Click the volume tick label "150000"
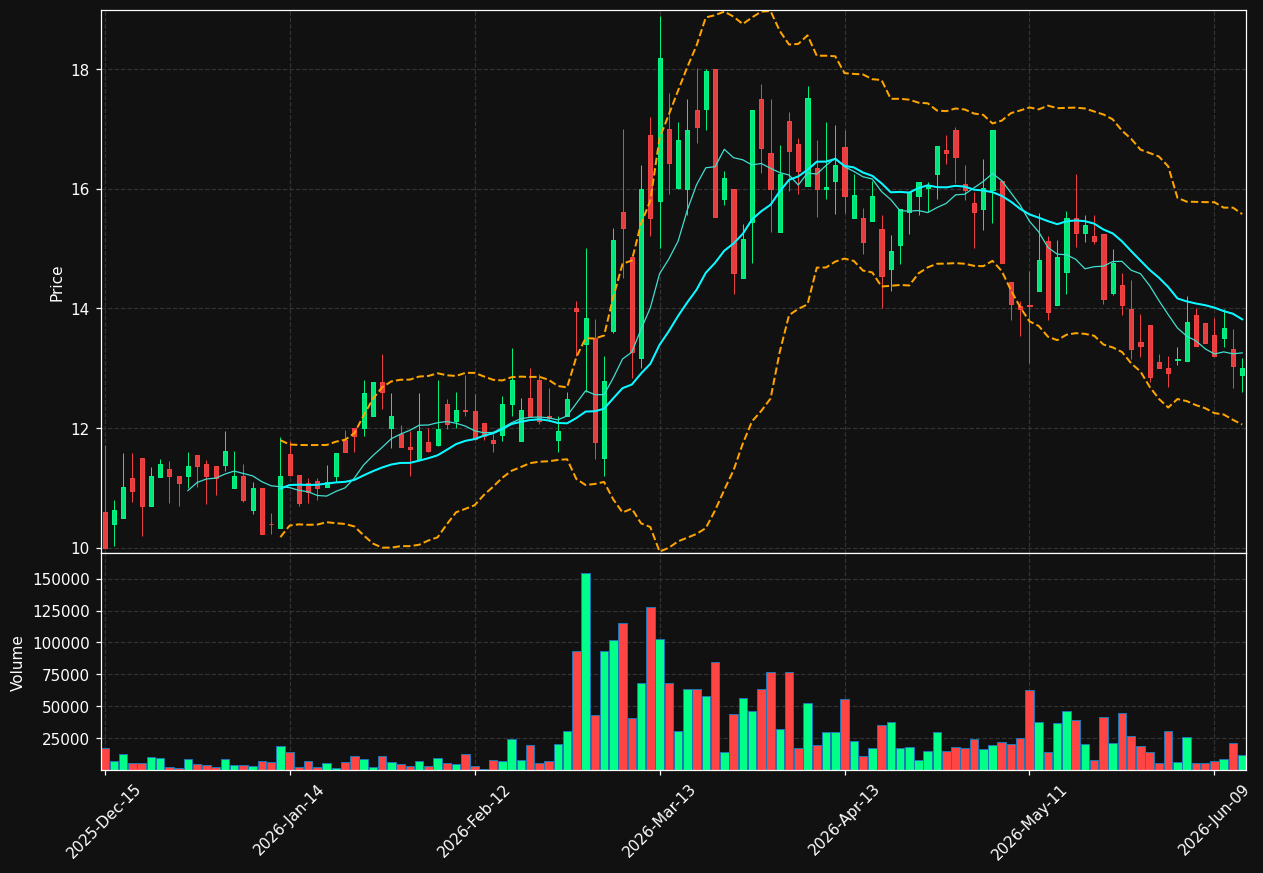This screenshot has width=1263, height=873. coord(62,580)
